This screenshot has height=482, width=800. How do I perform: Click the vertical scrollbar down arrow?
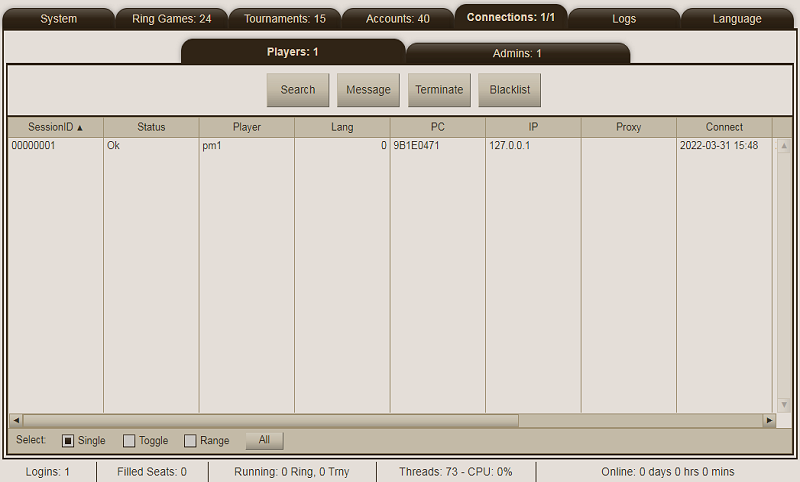coord(784,405)
